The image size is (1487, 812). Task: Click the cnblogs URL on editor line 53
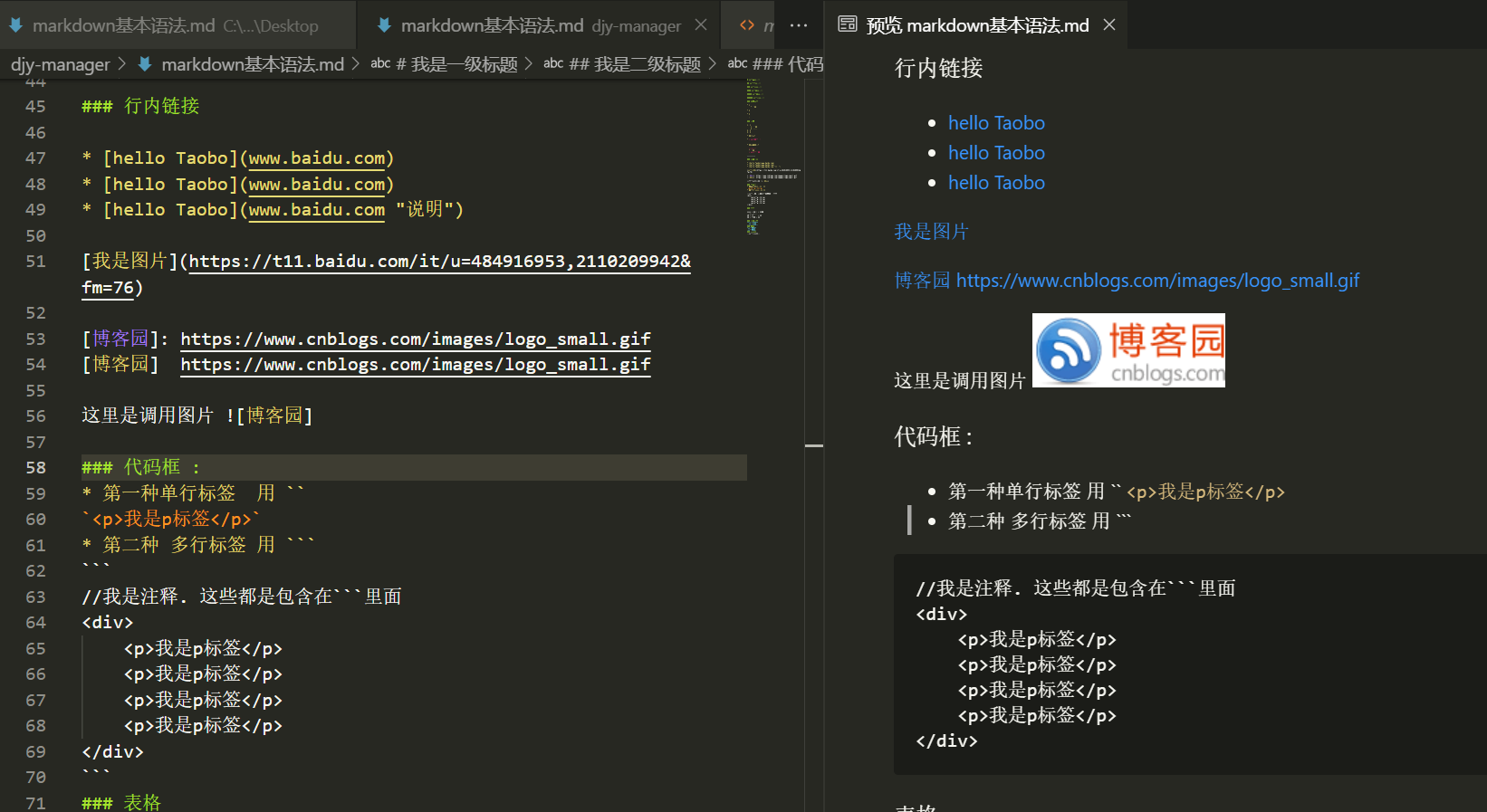[416, 339]
